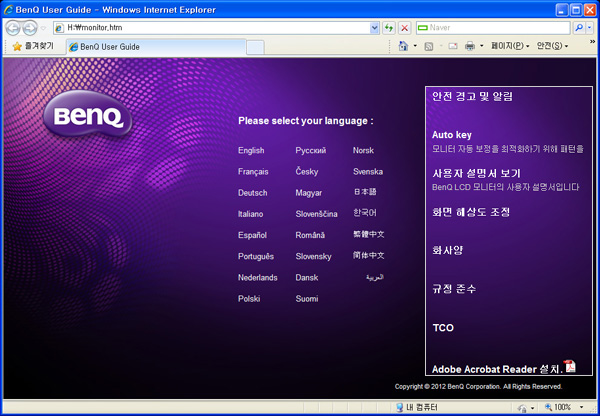Open the 즐겨찾기 favorites star button
This screenshot has height=416, width=600.
click(33, 46)
